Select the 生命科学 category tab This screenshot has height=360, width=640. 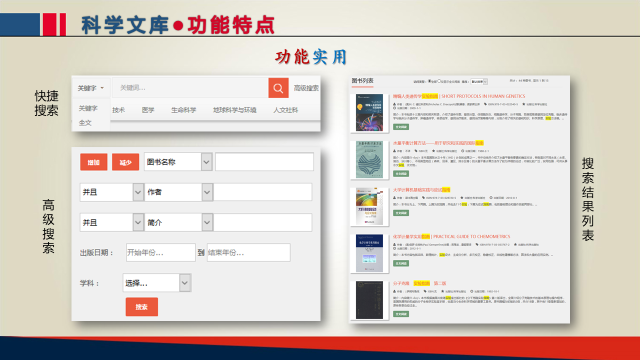click(183, 110)
